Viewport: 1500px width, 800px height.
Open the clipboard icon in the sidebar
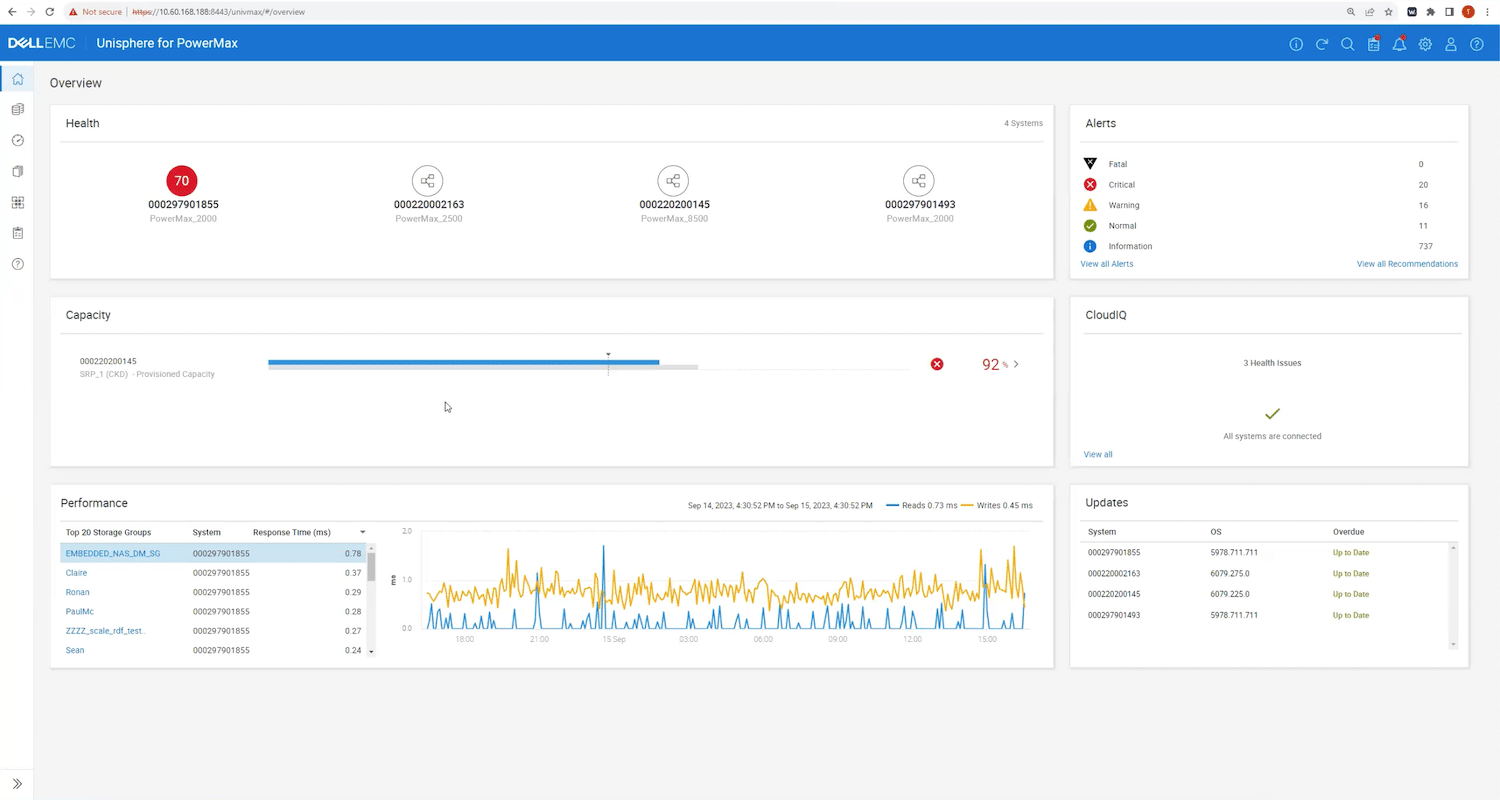point(17,233)
